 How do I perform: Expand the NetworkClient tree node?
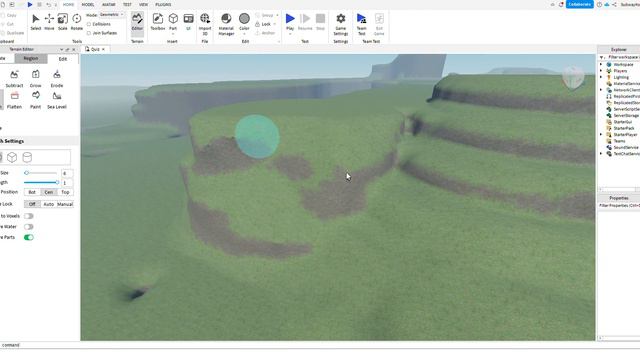click(x=601, y=90)
